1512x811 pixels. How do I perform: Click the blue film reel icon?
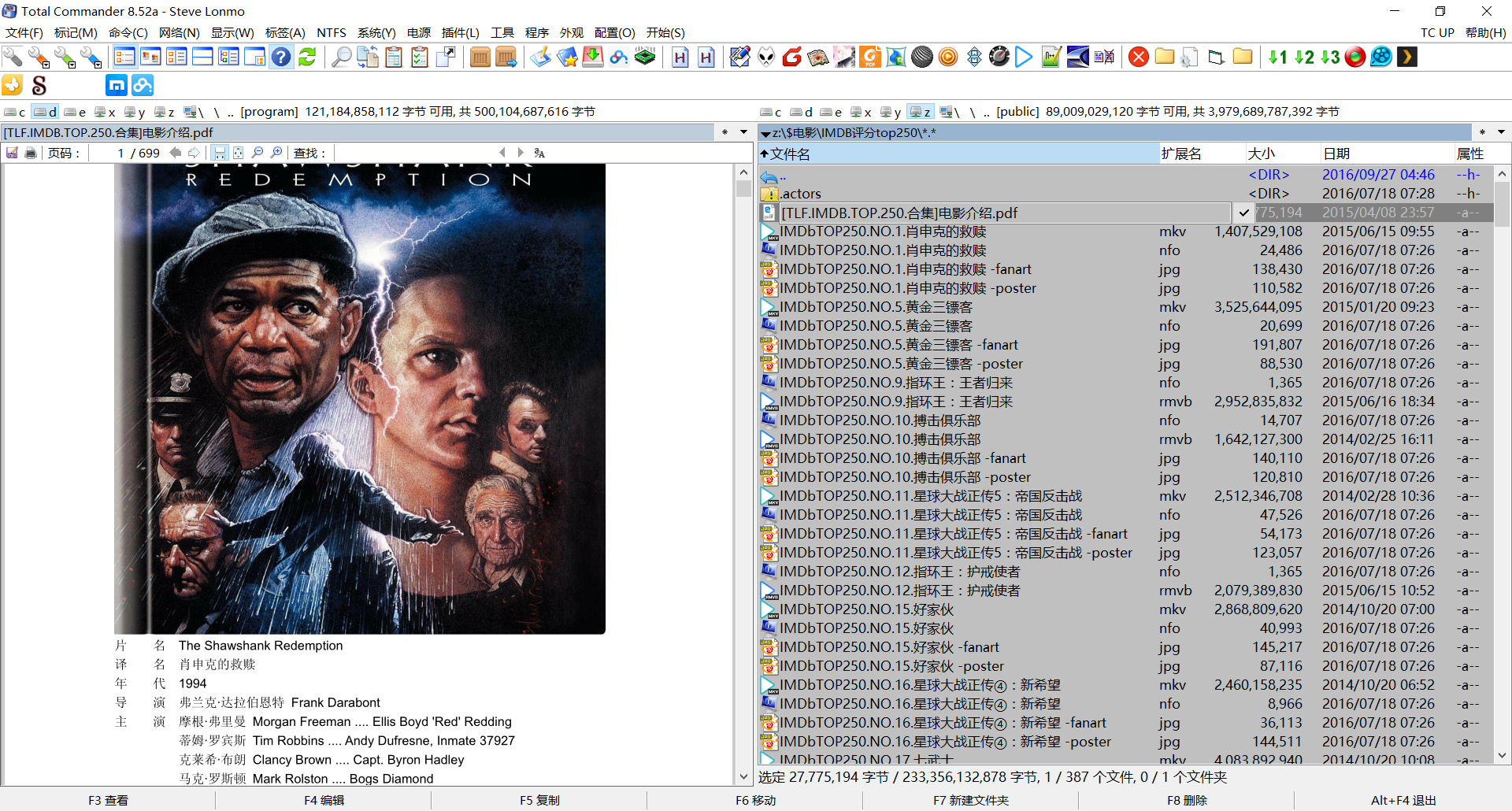click(1381, 57)
